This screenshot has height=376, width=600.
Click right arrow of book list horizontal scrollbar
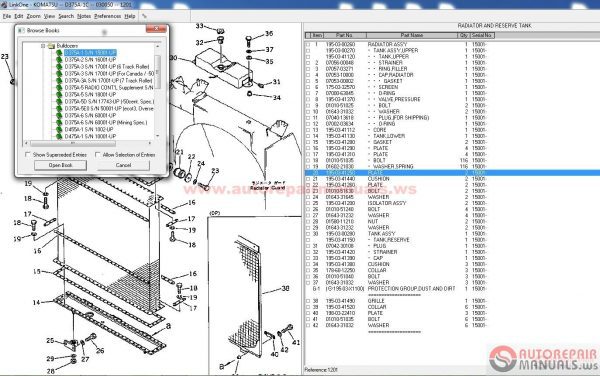[150, 143]
